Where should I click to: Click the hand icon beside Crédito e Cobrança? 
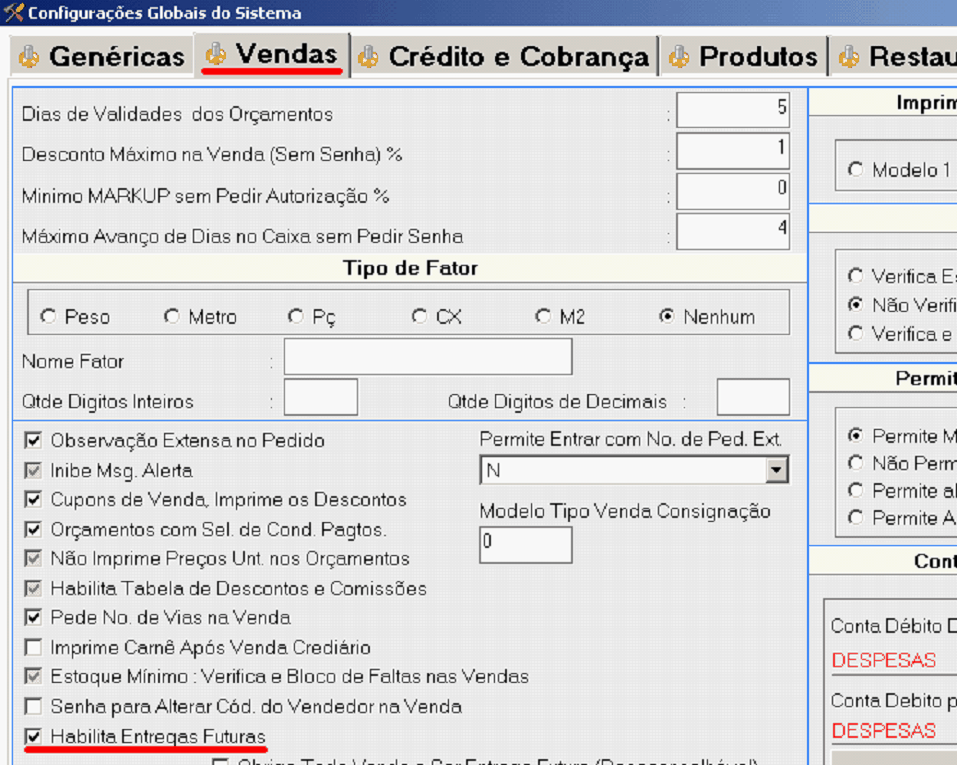pyautogui.click(x=368, y=57)
